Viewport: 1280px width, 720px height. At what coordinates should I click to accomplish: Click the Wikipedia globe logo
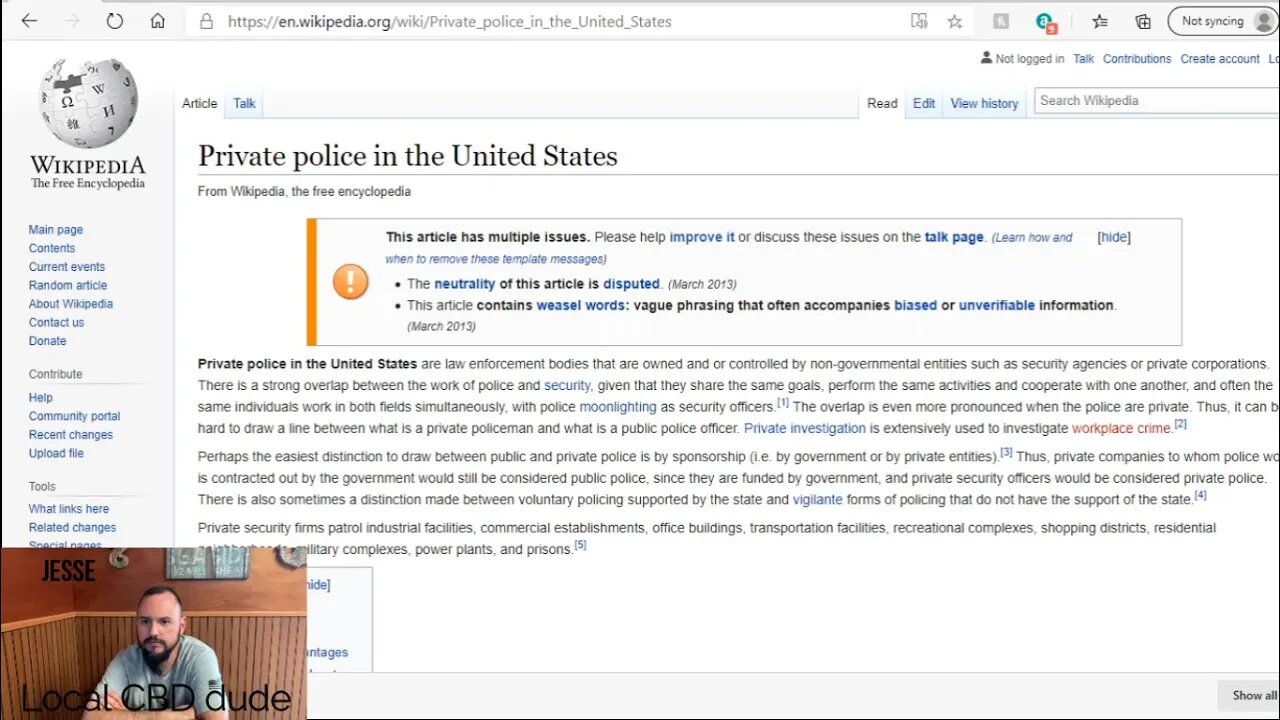88,102
